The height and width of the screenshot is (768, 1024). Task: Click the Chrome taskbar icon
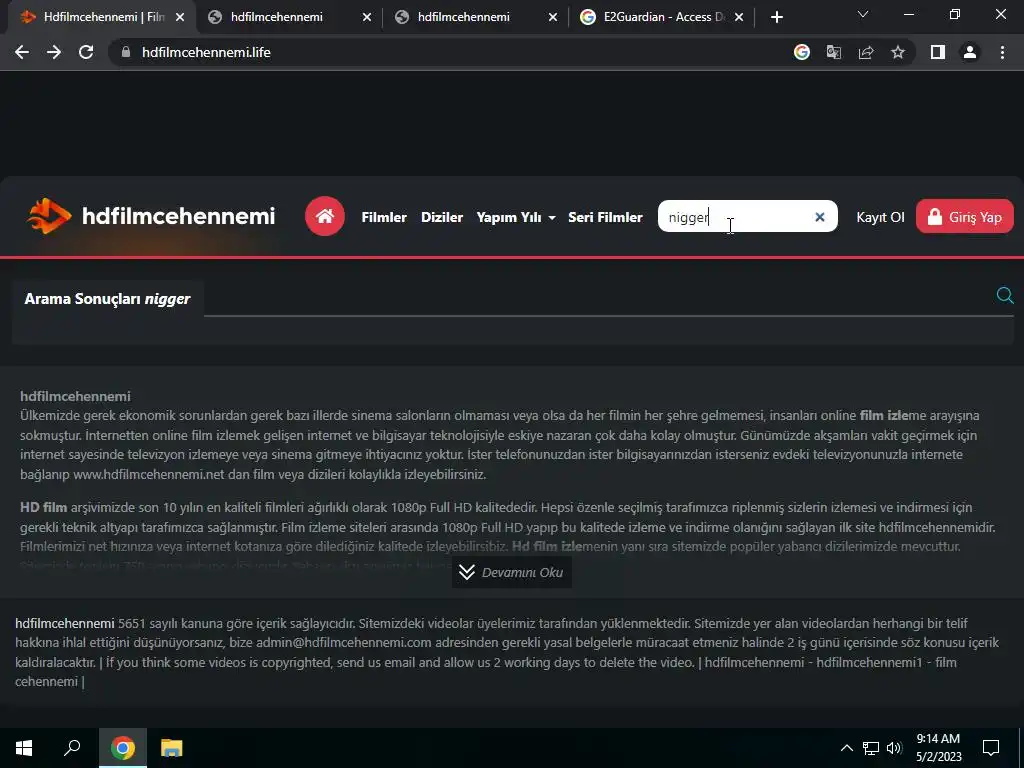pos(123,748)
